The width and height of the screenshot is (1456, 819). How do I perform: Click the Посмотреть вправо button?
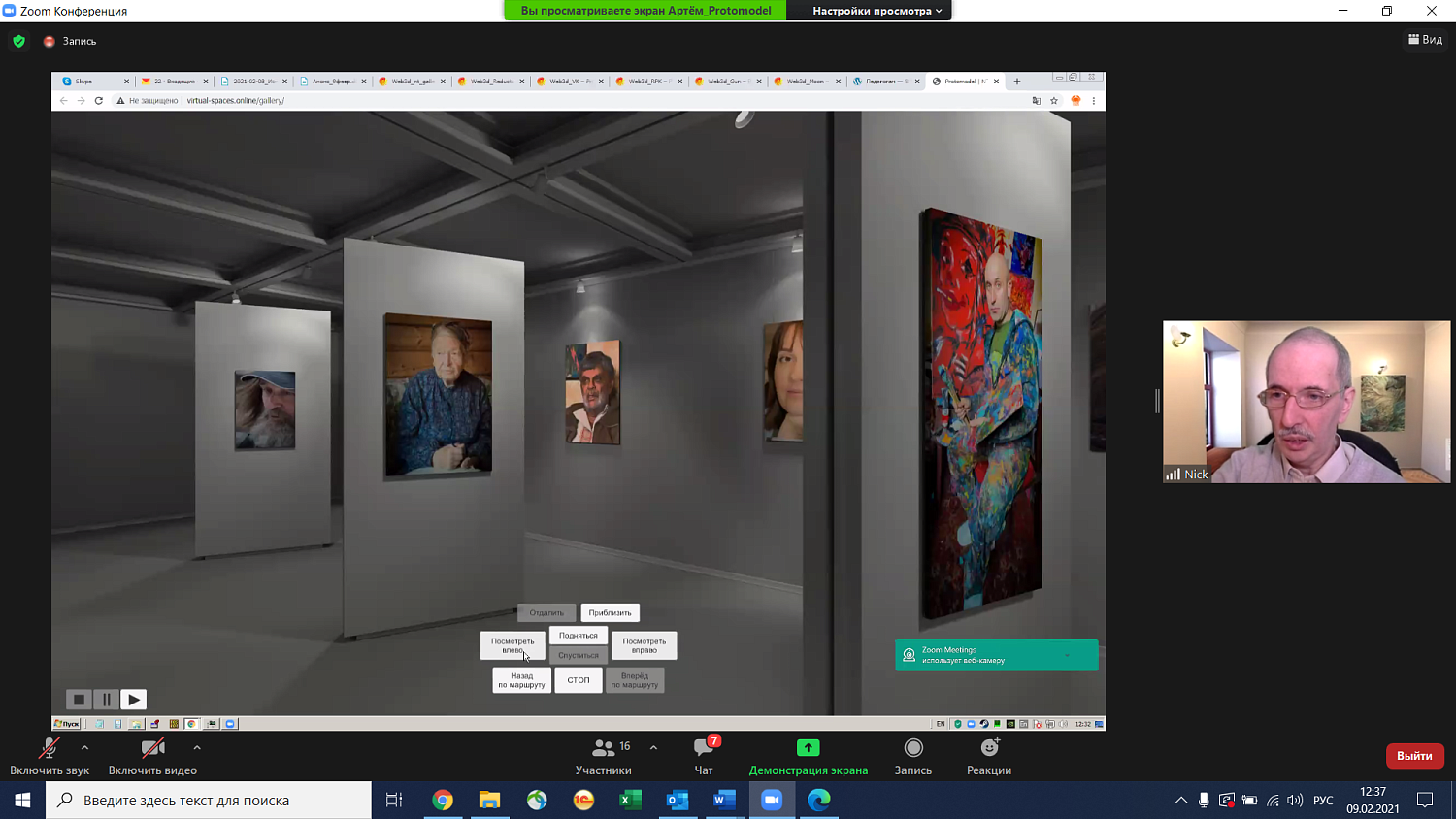tap(645, 645)
